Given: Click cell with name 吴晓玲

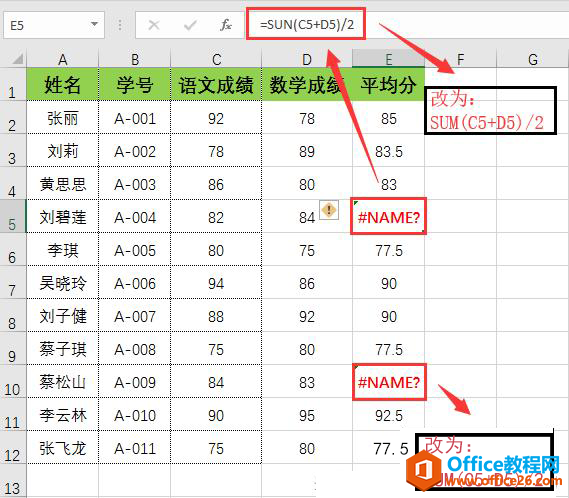Looking at the screenshot, I should pos(62,283).
